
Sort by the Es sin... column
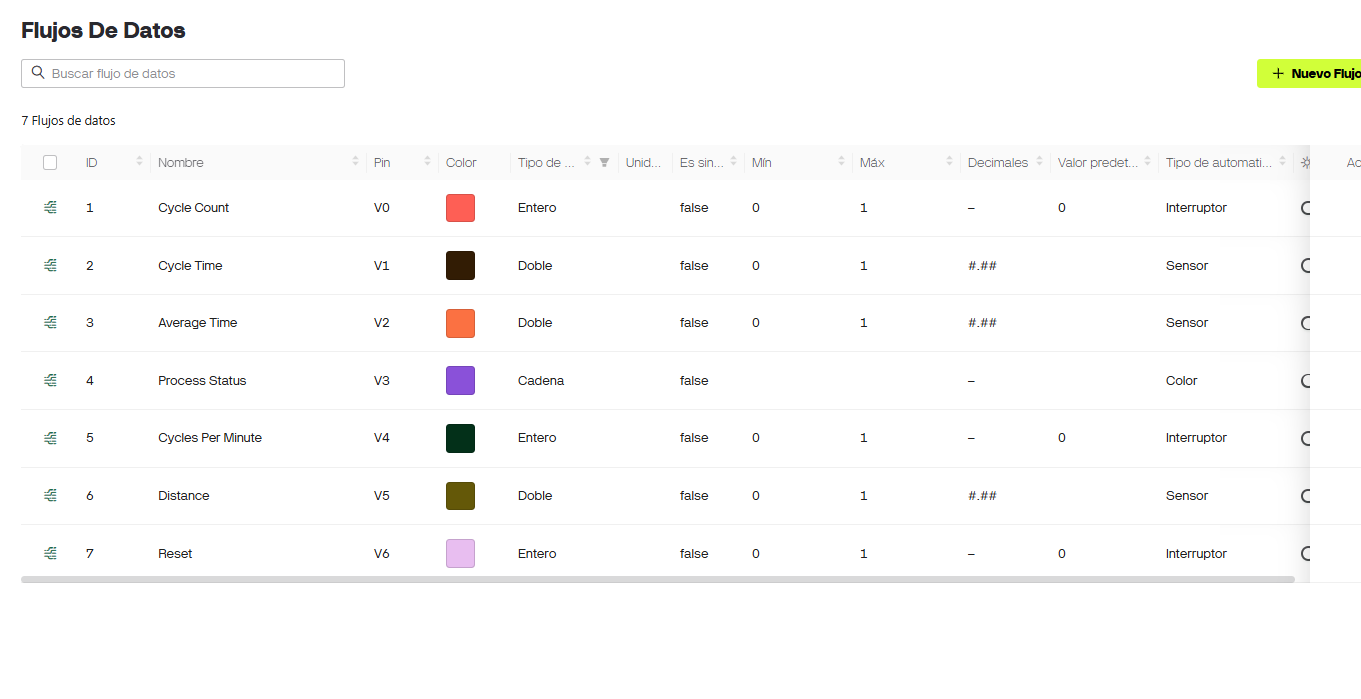click(x=733, y=162)
